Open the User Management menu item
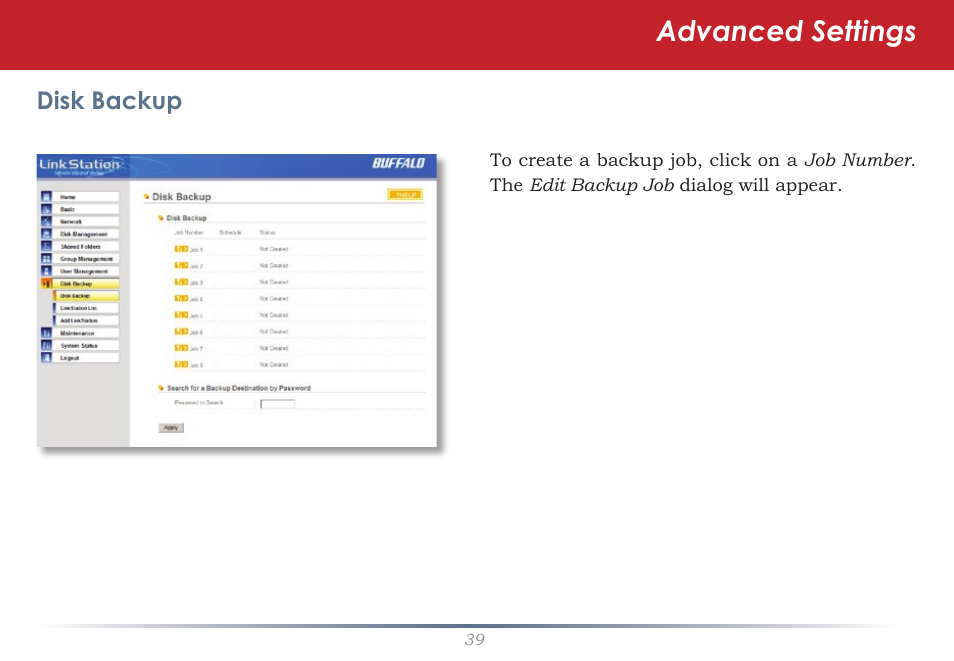This screenshot has width=954, height=661. pyautogui.click(x=86, y=271)
